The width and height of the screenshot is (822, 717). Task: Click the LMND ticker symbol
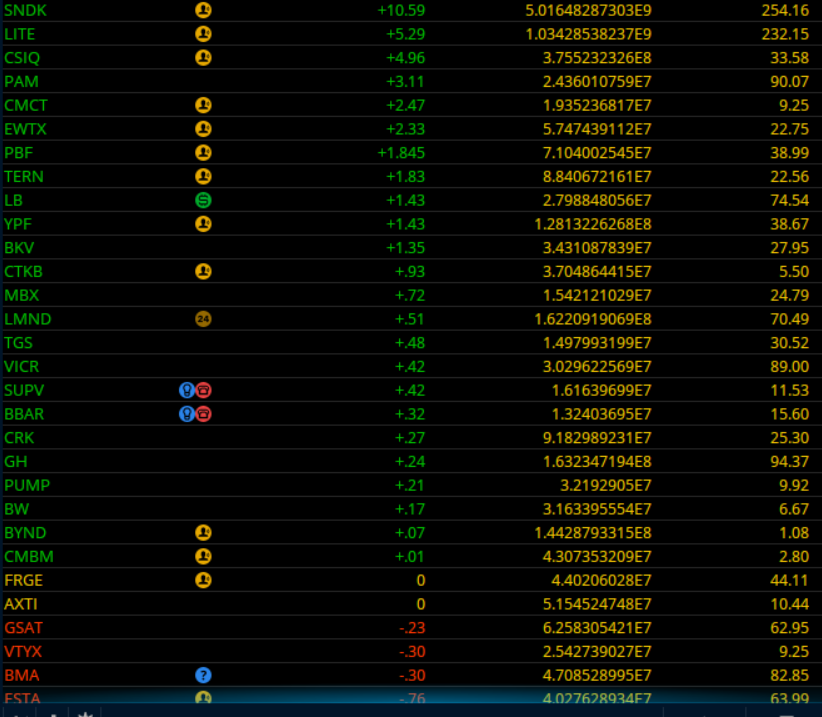click(x=28, y=319)
